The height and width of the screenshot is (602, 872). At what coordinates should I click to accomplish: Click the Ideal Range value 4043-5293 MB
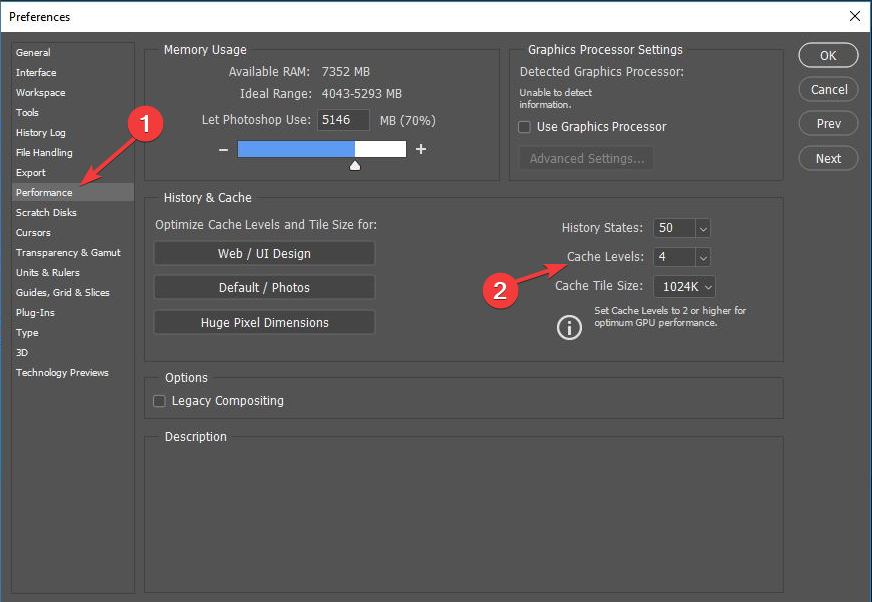pos(361,93)
